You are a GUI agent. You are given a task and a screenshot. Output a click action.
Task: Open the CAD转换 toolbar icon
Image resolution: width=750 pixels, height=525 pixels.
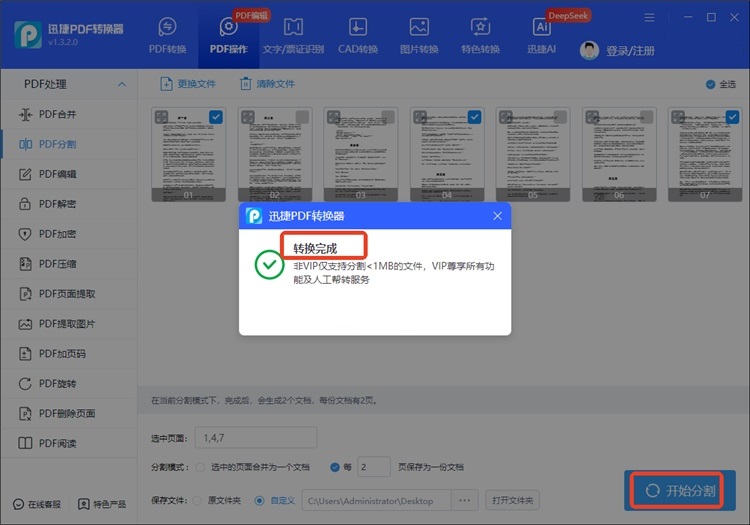357,34
